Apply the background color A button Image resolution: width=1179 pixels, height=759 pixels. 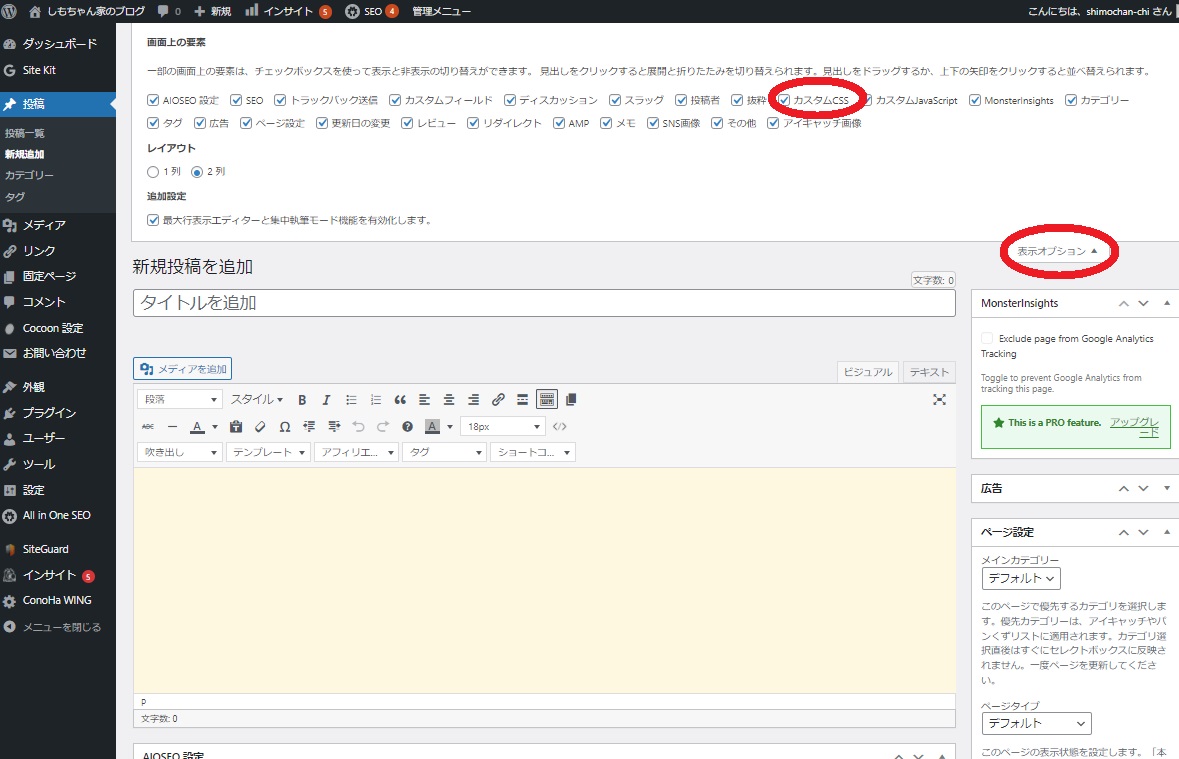click(x=432, y=427)
